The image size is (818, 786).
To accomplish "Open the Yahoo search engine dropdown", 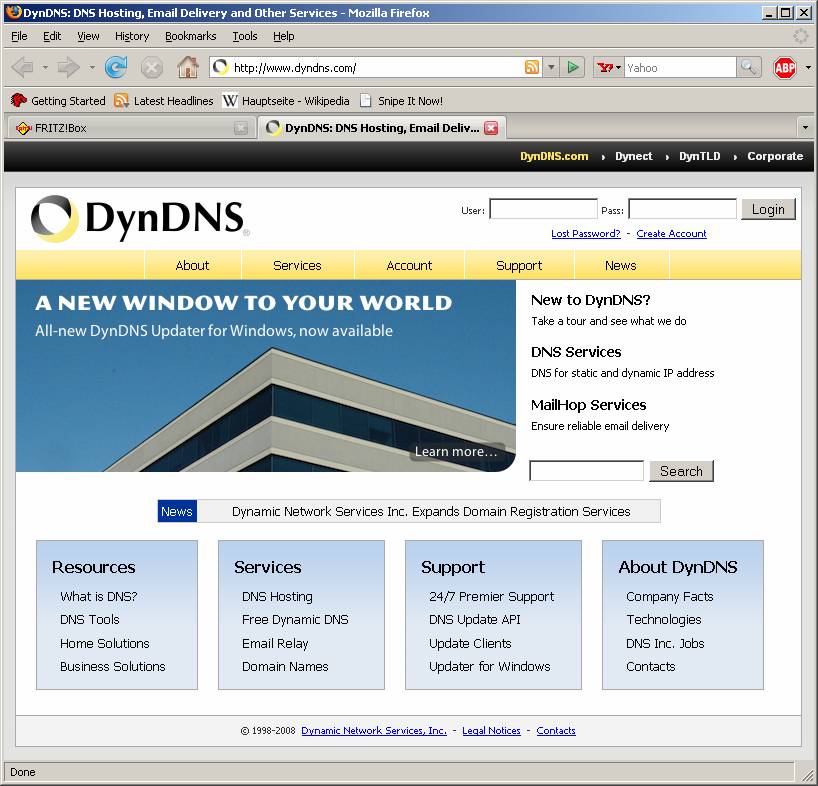I will (608, 67).
